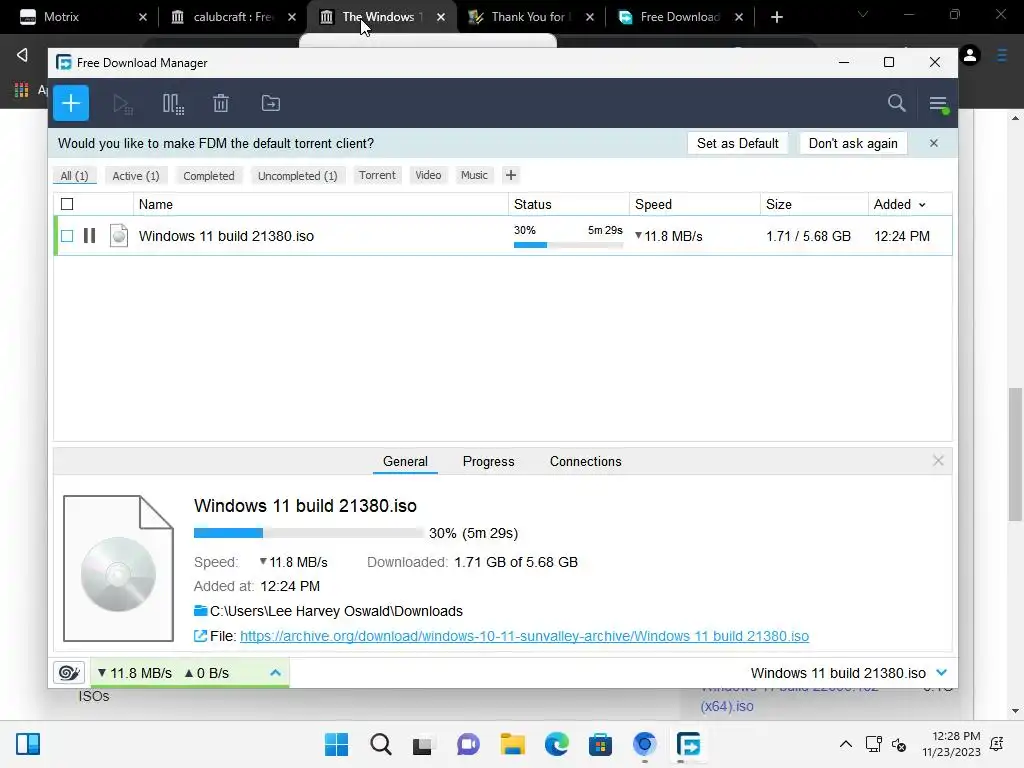Select the Music filter tab
The width and height of the screenshot is (1024, 768).
(474, 175)
